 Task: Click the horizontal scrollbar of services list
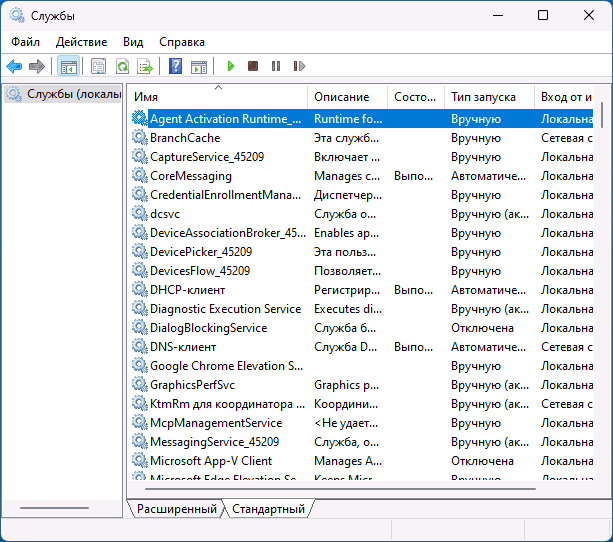pyautogui.click(x=340, y=488)
